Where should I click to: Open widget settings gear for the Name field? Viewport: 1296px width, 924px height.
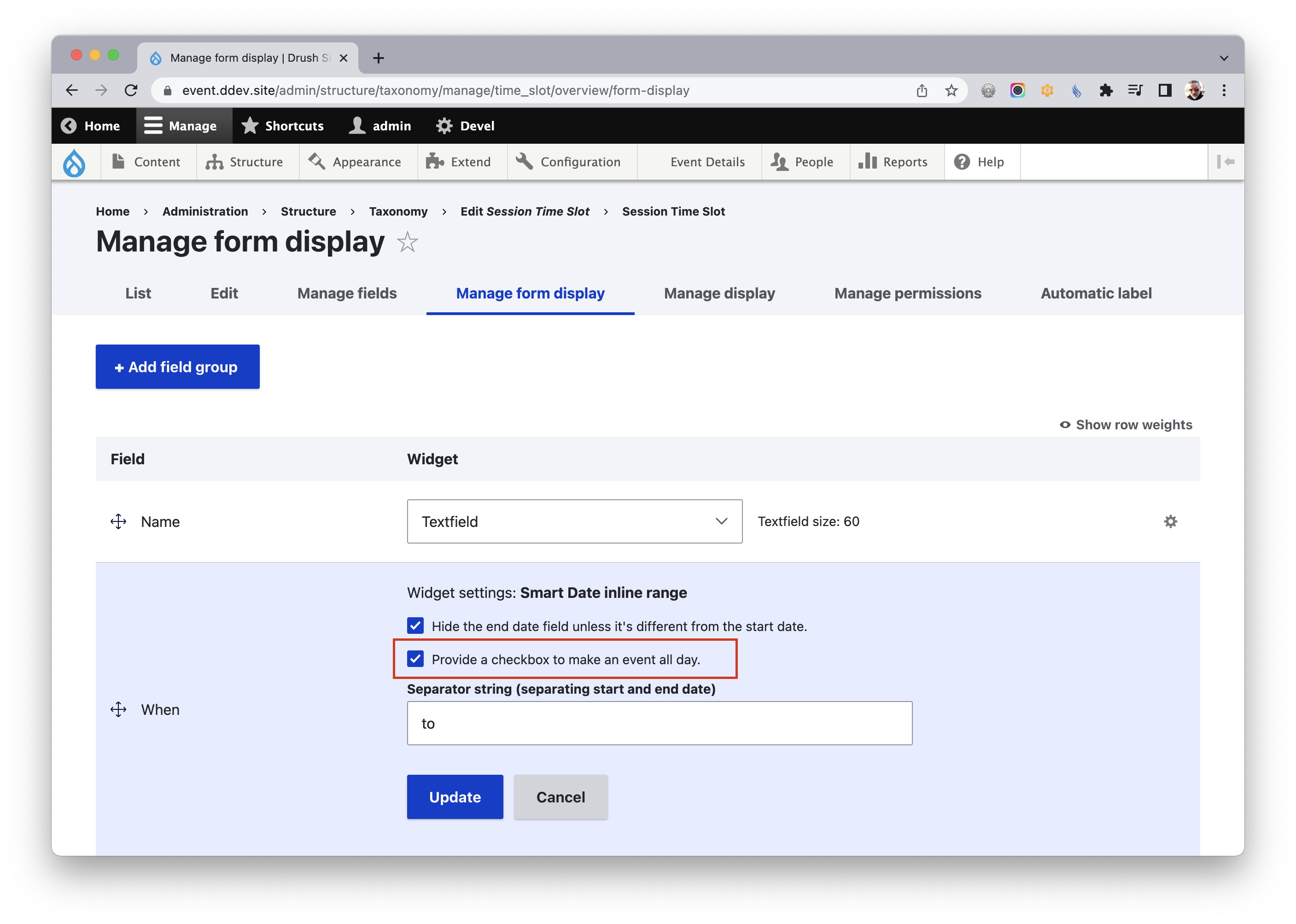click(1170, 521)
